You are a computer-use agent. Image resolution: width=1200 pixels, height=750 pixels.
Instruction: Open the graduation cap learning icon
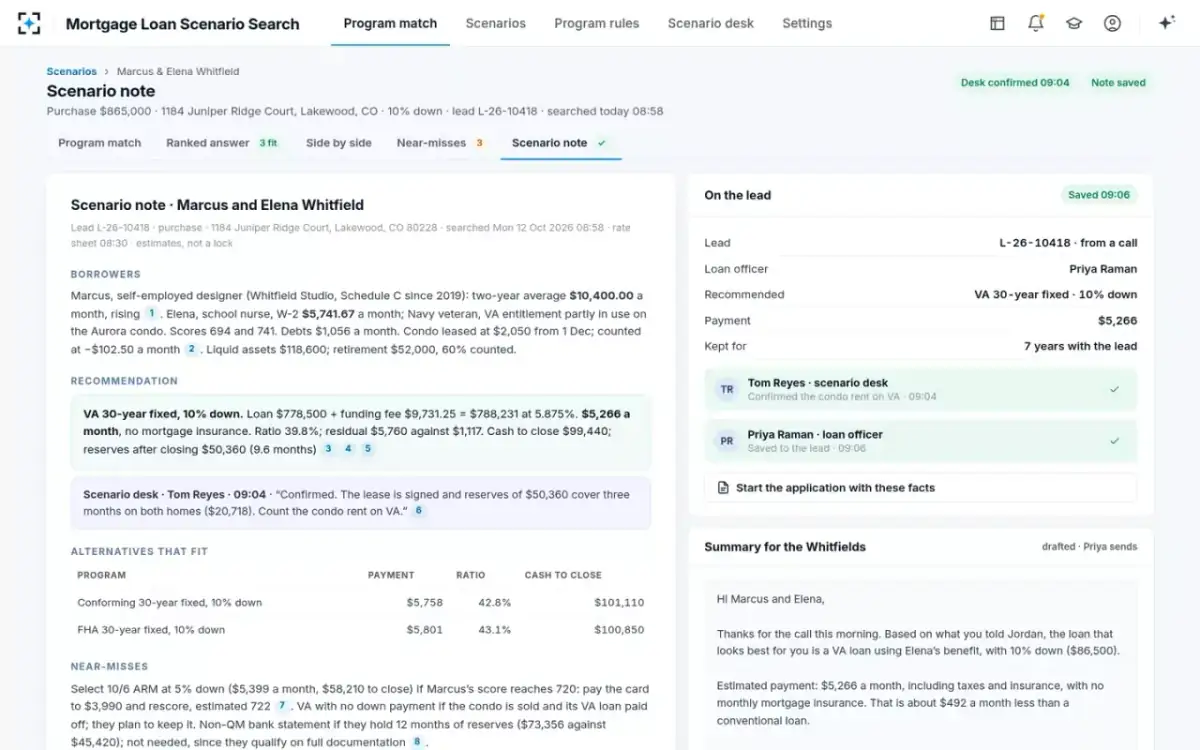point(1074,23)
